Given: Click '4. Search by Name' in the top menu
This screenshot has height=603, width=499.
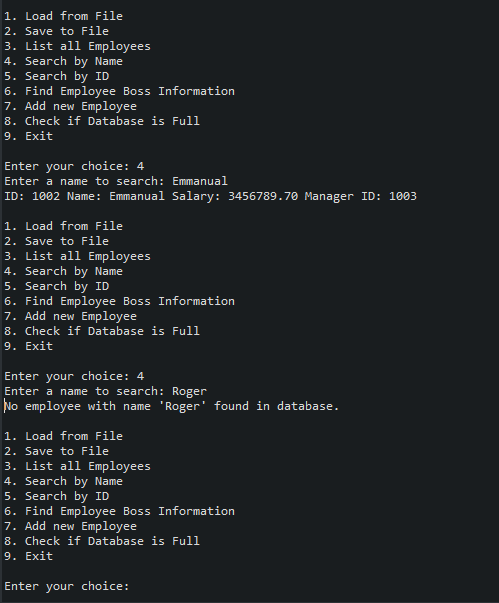Looking at the screenshot, I should coord(63,62).
